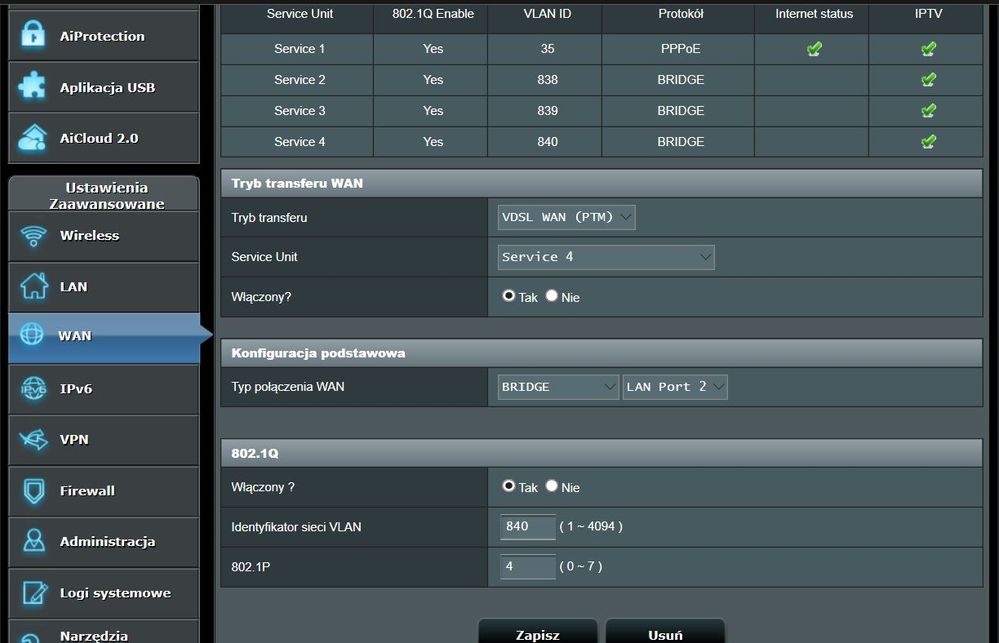
Task: Open the IPv6 globe icon
Action: (x=34, y=389)
